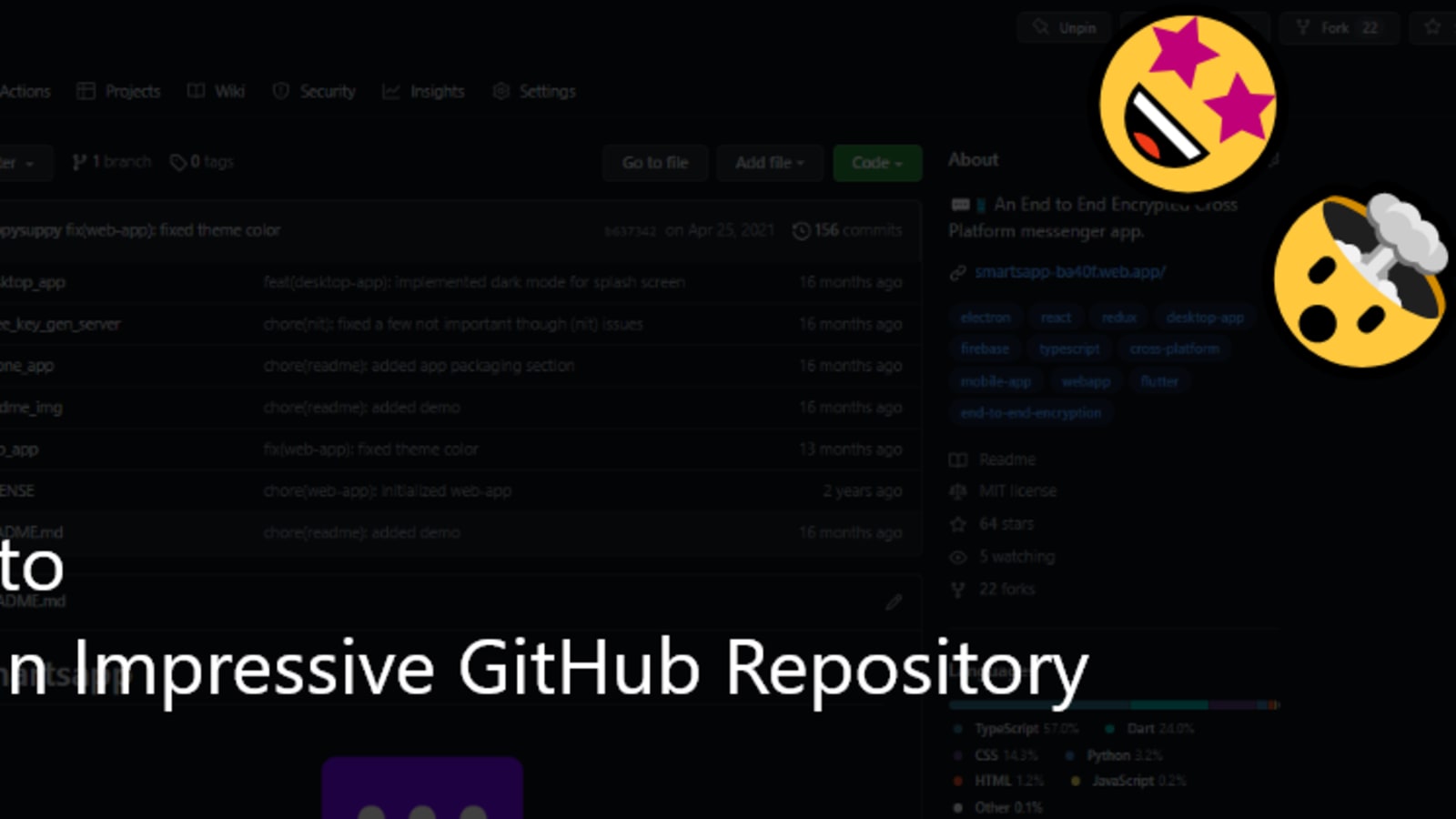1456x819 pixels.
Task: Open the 0 tags link
Action: coord(202,162)
